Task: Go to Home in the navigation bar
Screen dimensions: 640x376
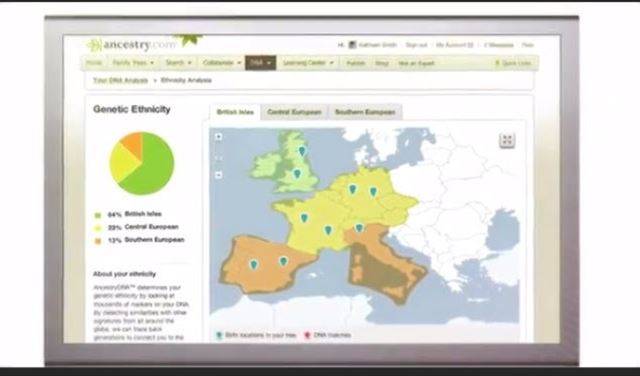Action: (94, 63)
